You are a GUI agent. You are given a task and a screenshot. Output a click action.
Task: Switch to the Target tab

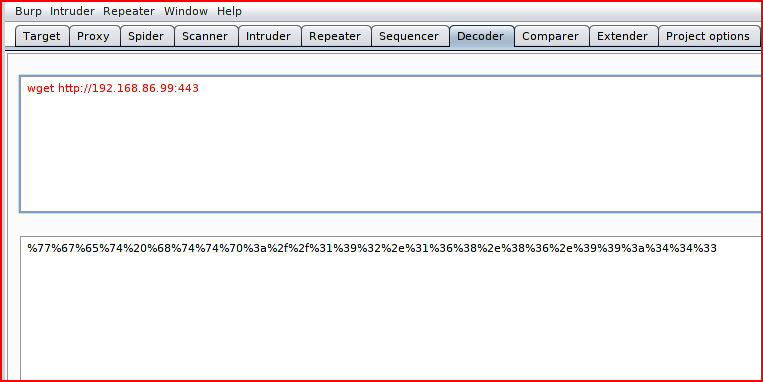(x=42, y=36)
